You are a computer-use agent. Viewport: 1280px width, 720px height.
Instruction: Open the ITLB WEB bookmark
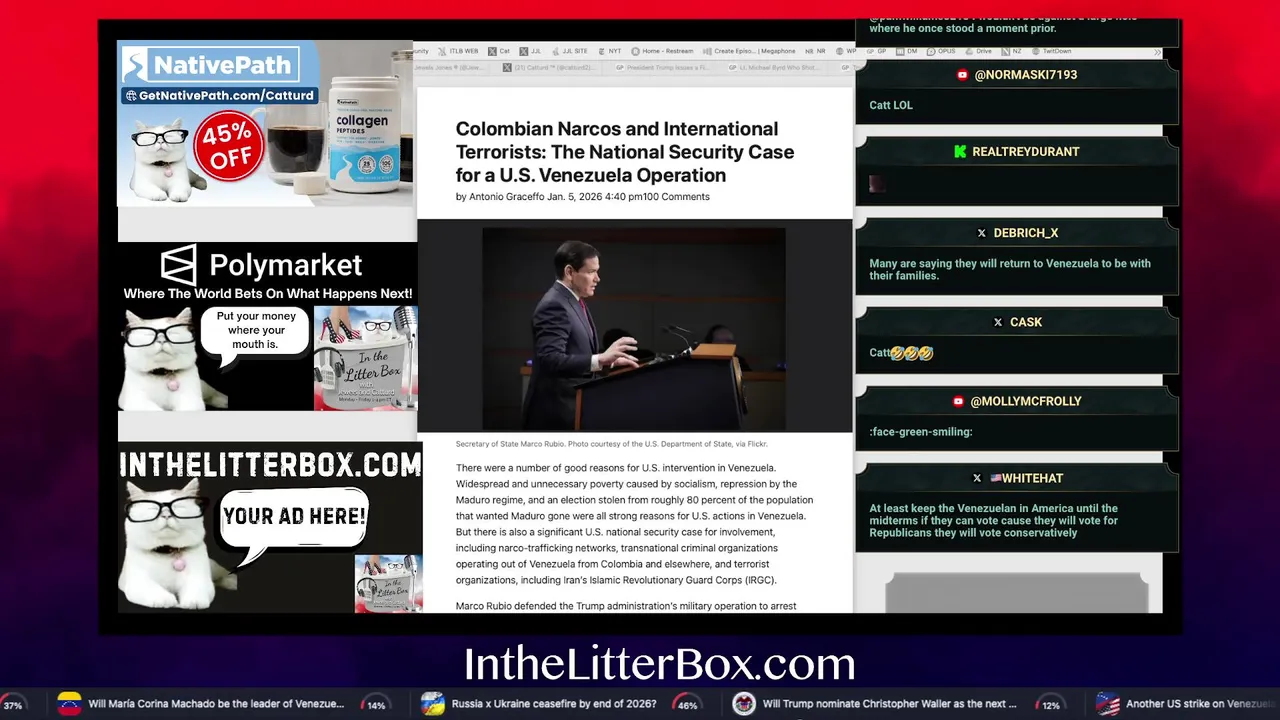(x=458, y=51)
